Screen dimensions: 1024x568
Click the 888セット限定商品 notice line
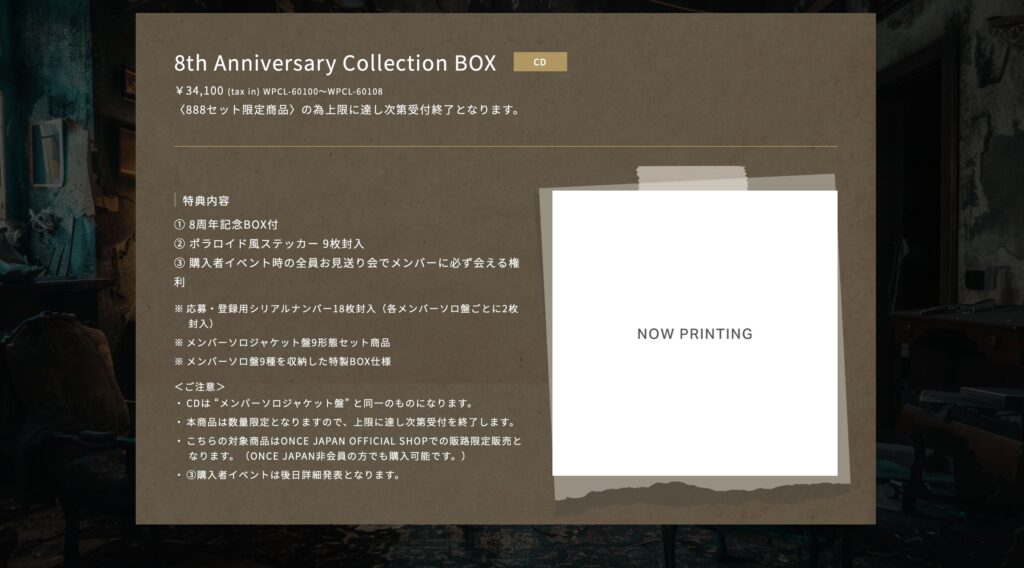tap(349, 110)
